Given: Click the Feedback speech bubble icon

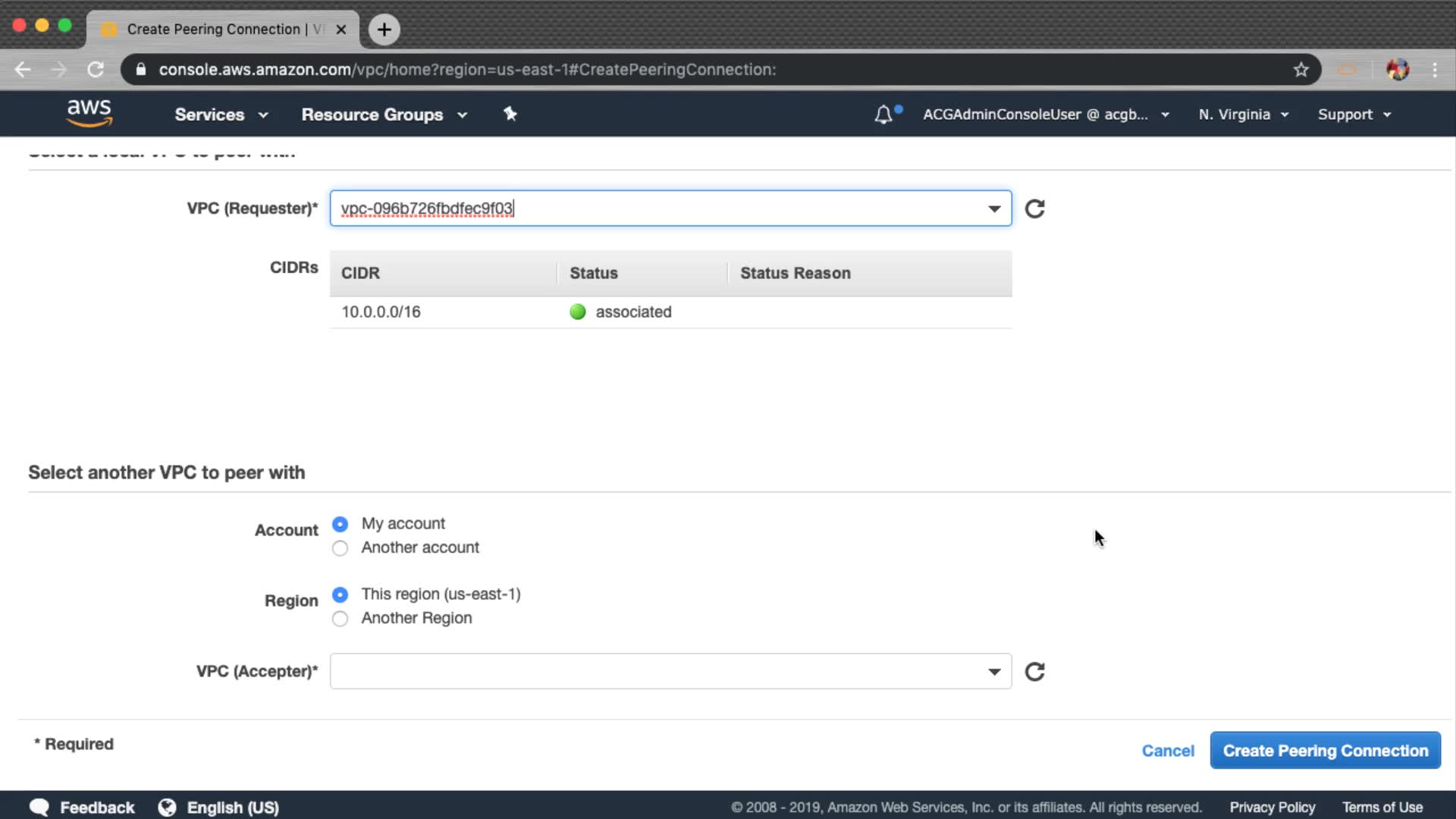Looking at the screenshot, I should [x=39, y=808].
